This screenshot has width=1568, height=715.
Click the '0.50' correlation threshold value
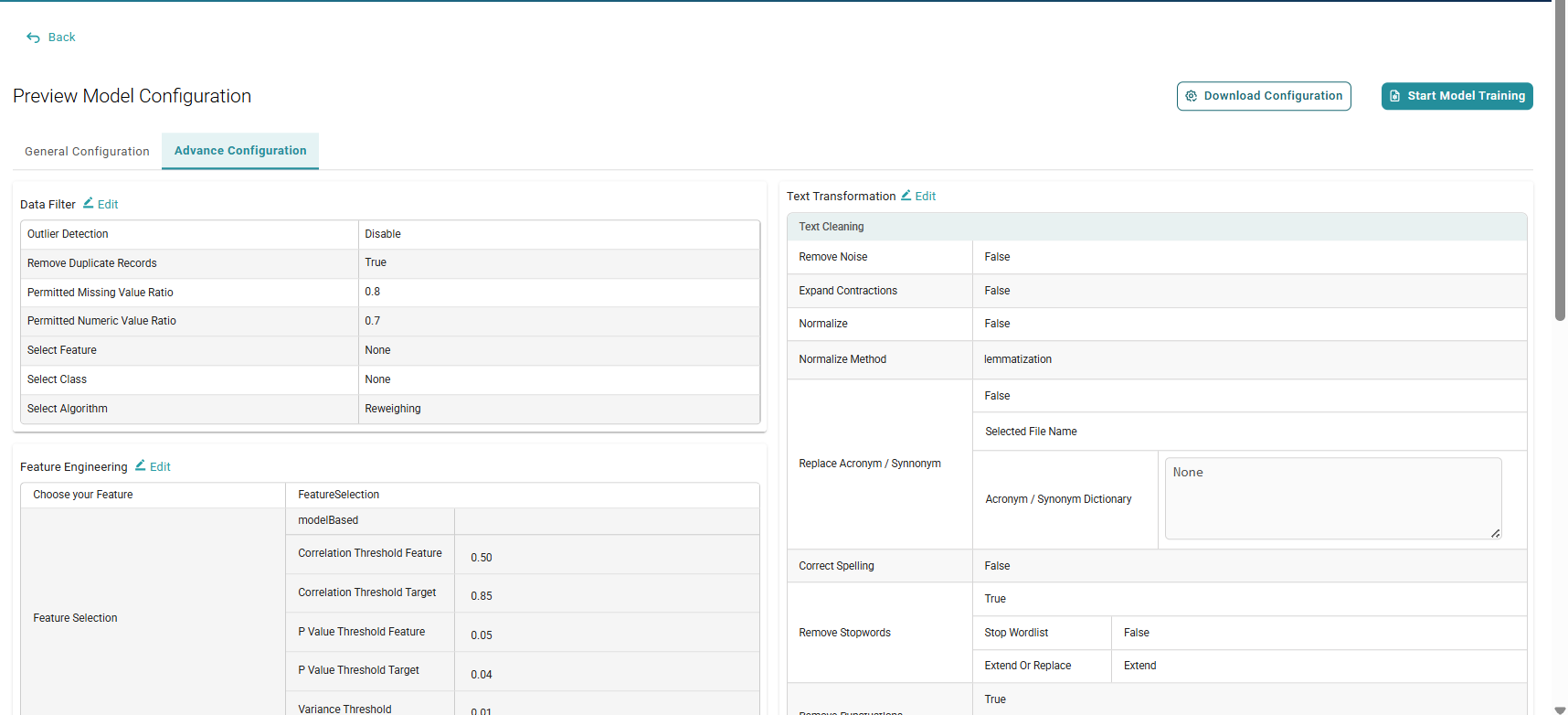(482, 558)
